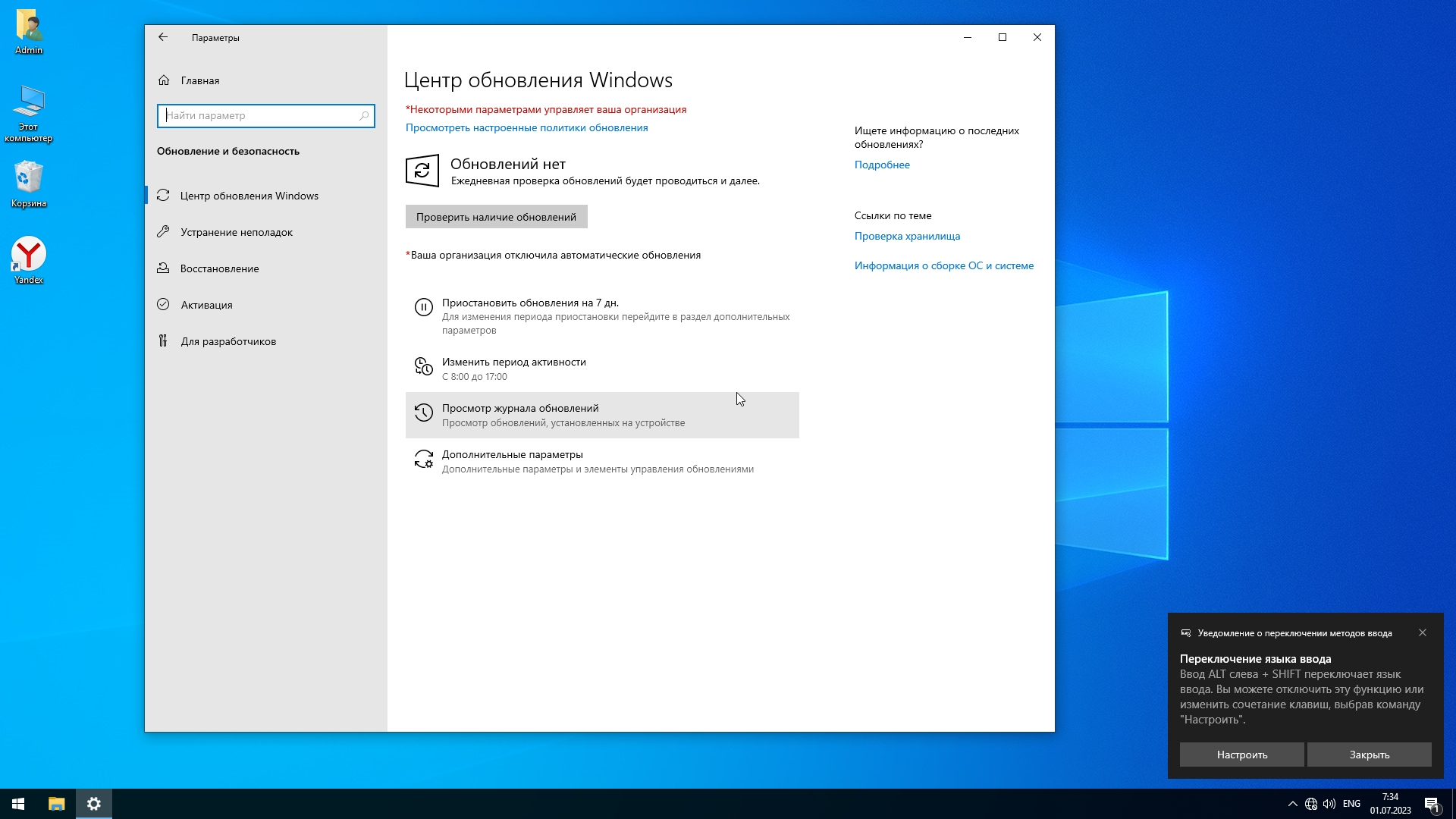This screenshot has height=819, width=1456.
Task: Click the Найти параметр search field
Action: [x=258, y=116]
